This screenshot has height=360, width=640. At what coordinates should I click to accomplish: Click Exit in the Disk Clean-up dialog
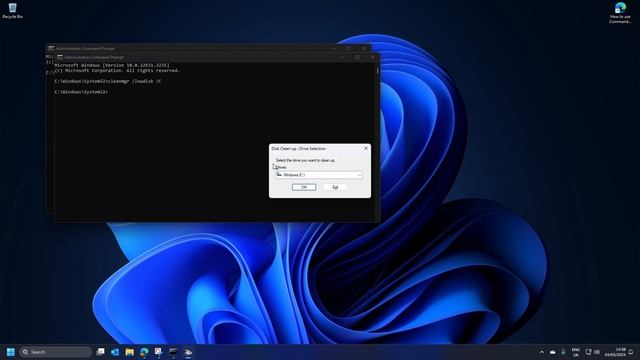(x=335, y=187)
